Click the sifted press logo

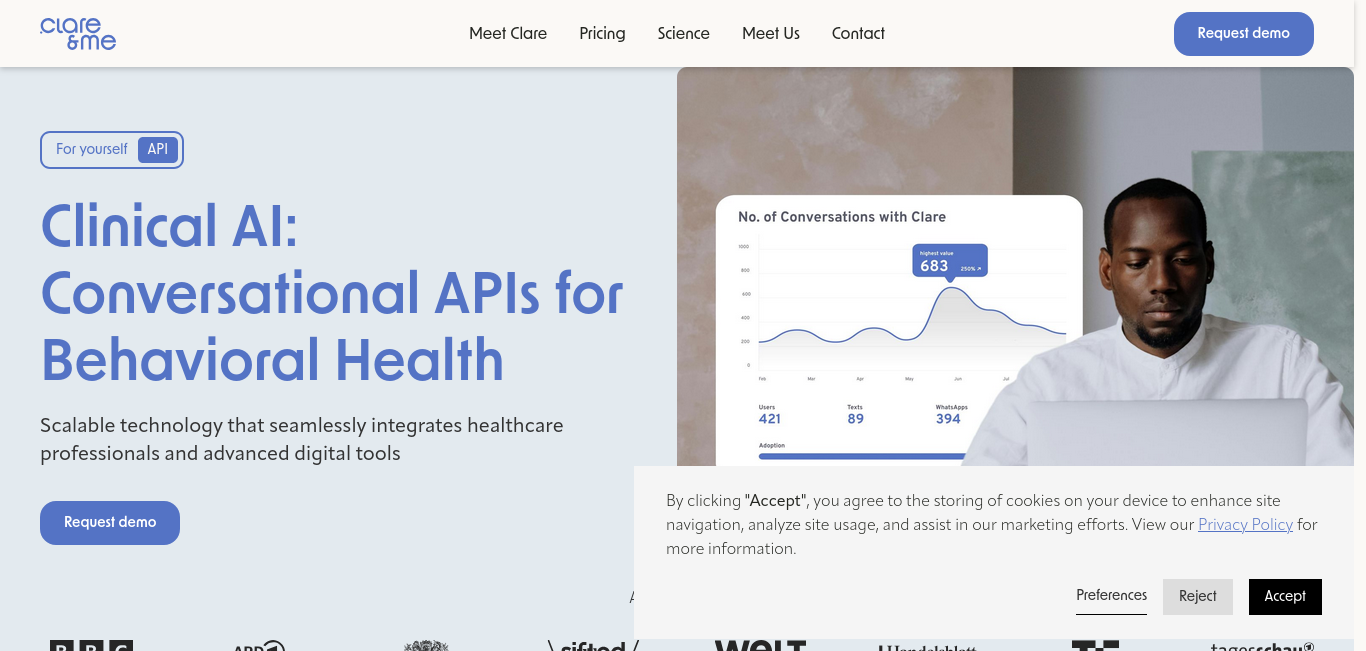[593, 645]
